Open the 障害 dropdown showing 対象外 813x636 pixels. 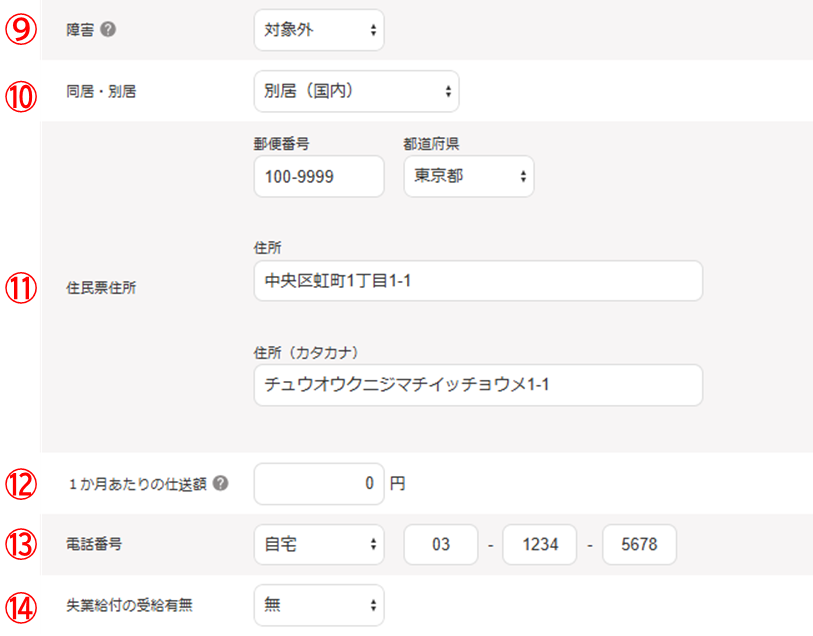318,30
